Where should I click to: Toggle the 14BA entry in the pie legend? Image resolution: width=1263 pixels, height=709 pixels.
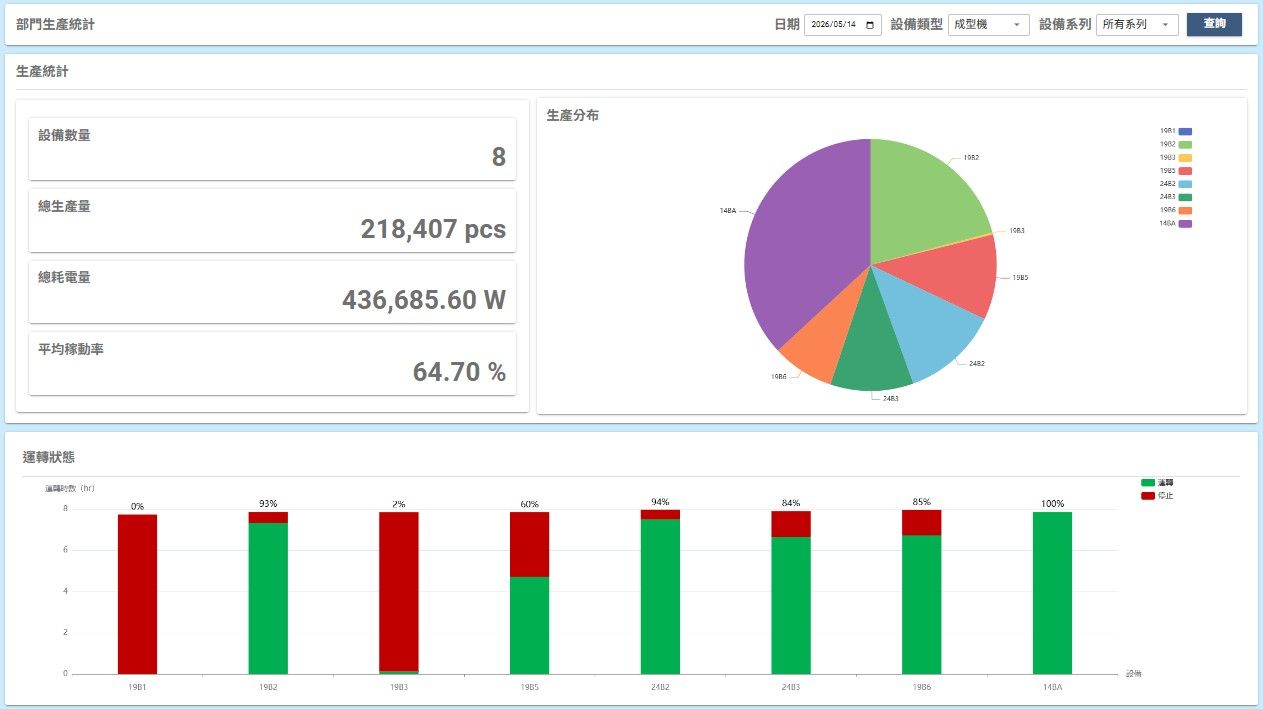(x=1176, y=224)
